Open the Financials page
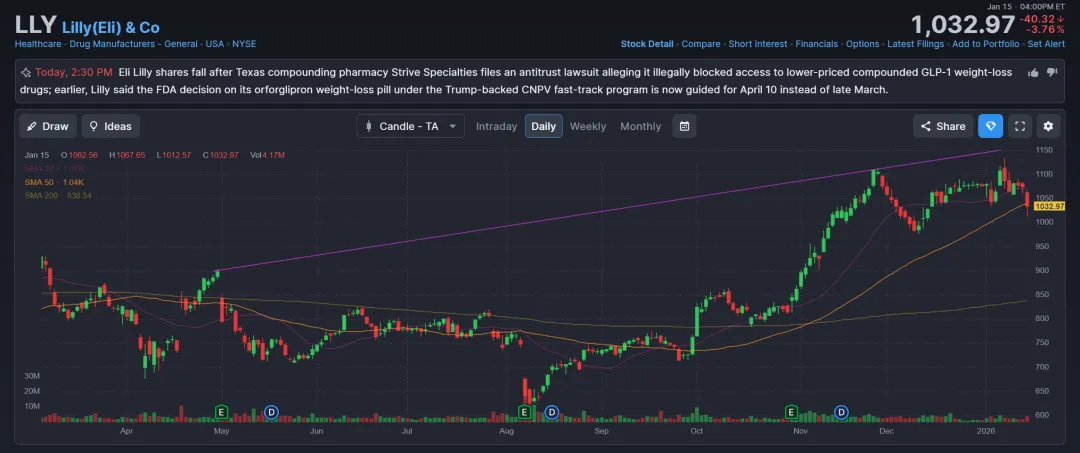 816,44
